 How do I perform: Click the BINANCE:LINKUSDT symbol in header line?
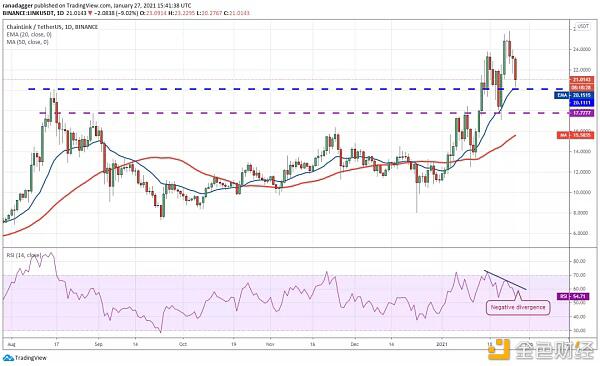27,13
